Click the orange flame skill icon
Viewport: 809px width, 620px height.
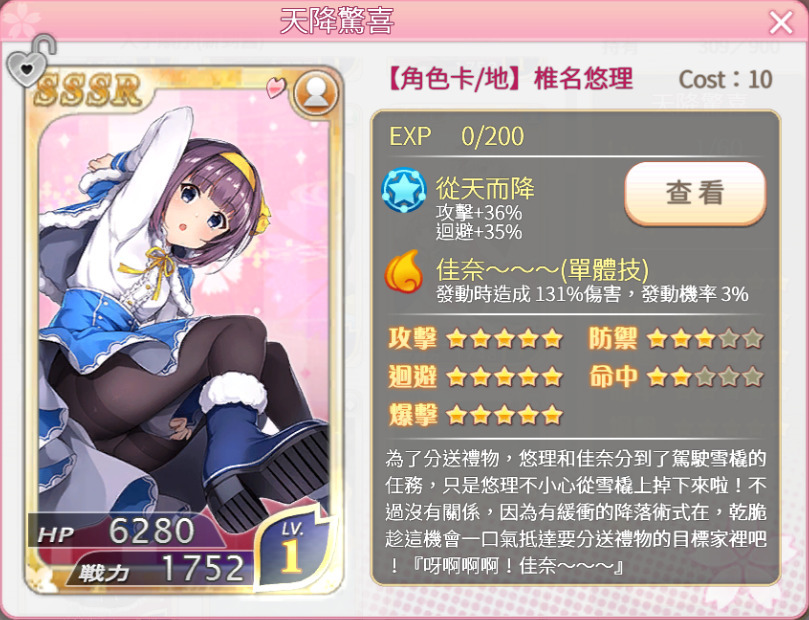(403, 271)
